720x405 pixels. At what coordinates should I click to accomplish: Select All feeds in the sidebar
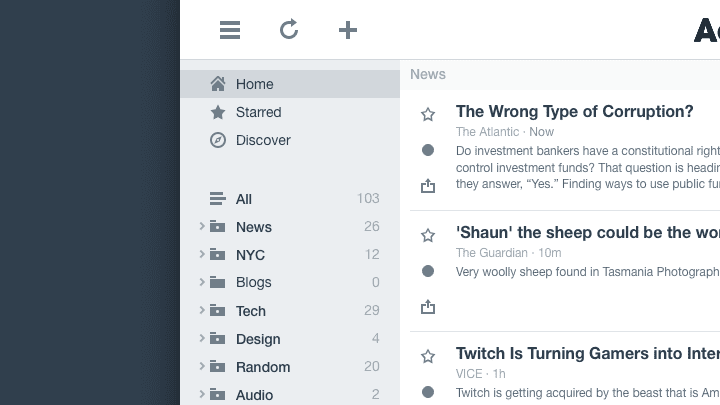click(x=243, y=199)
